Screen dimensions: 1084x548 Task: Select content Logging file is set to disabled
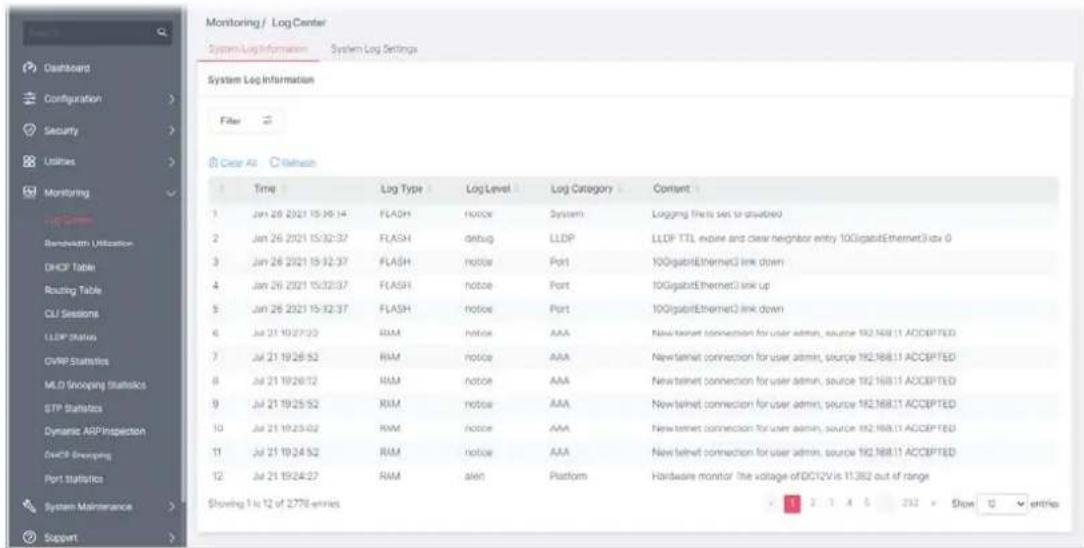[x=716, y=214]
